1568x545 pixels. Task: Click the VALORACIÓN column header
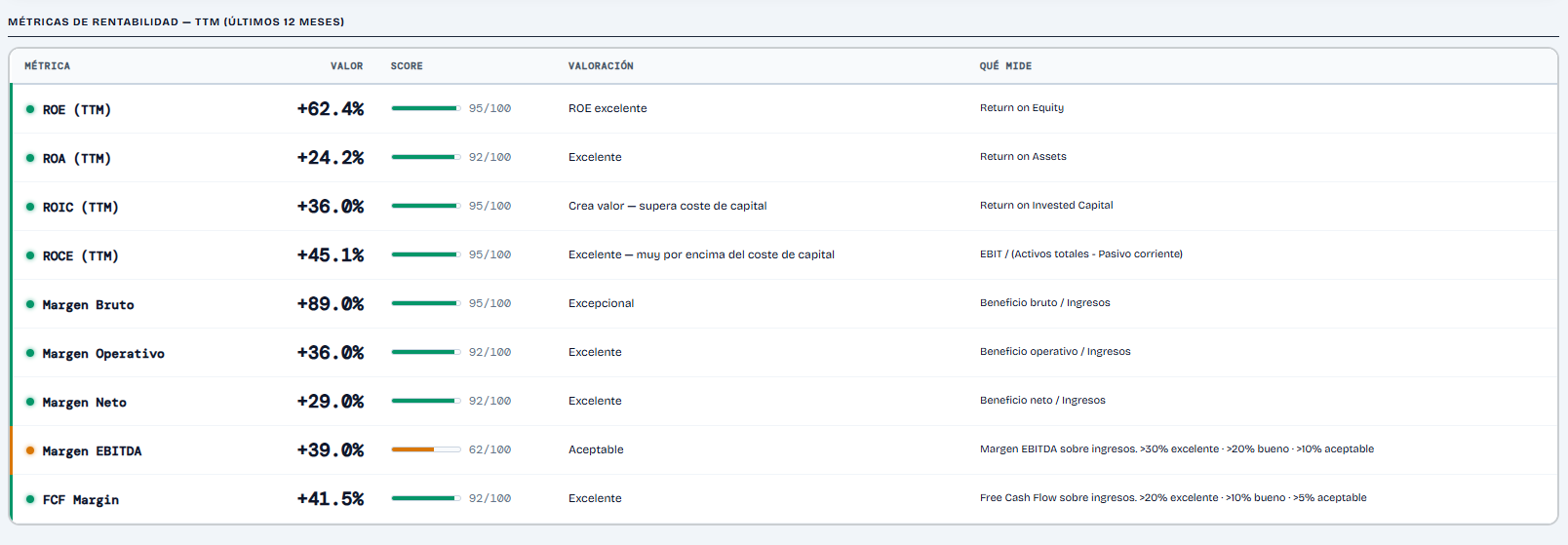coord(601,66)
